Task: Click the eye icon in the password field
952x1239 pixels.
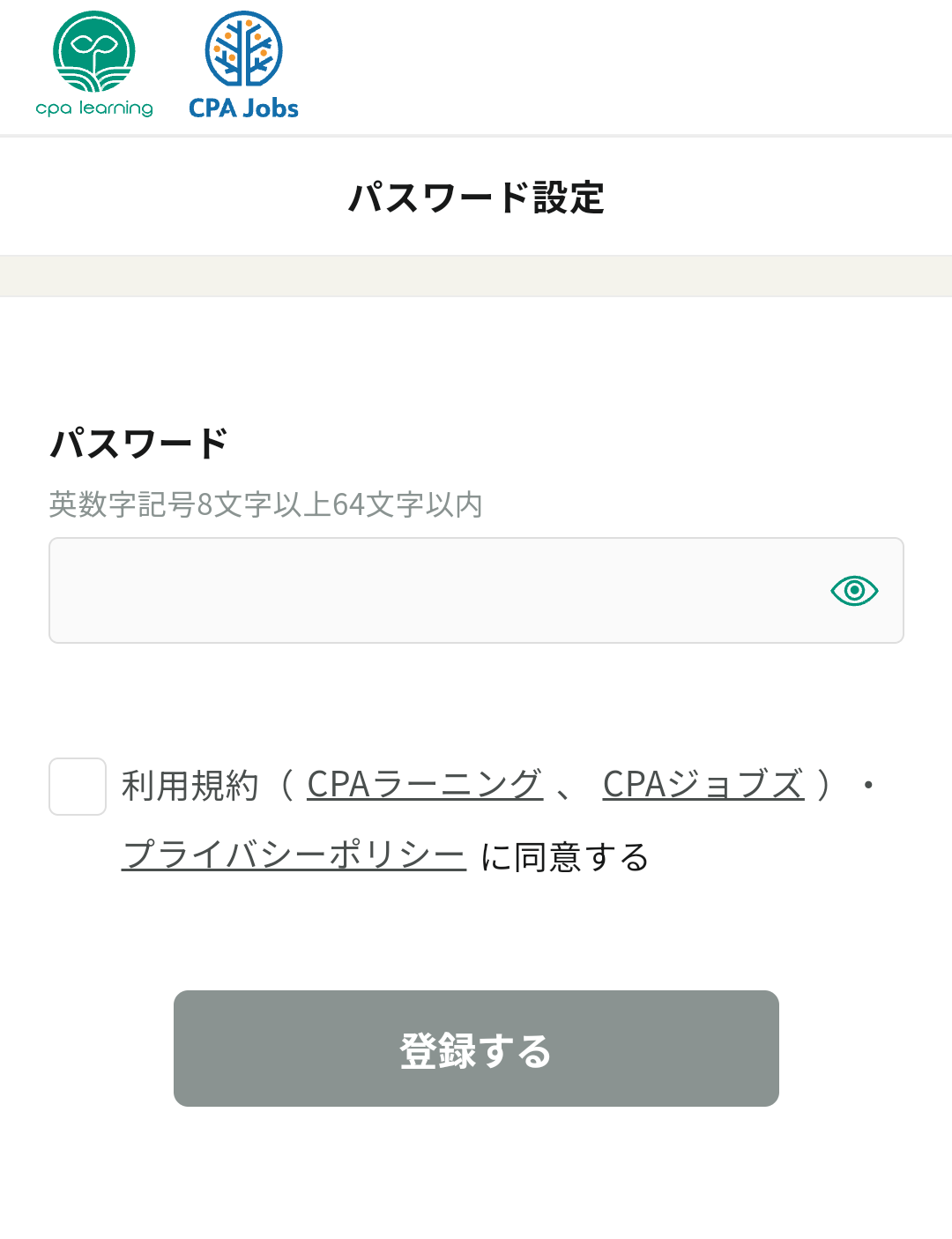Action: pyautogui.click(x=853, y=590)
